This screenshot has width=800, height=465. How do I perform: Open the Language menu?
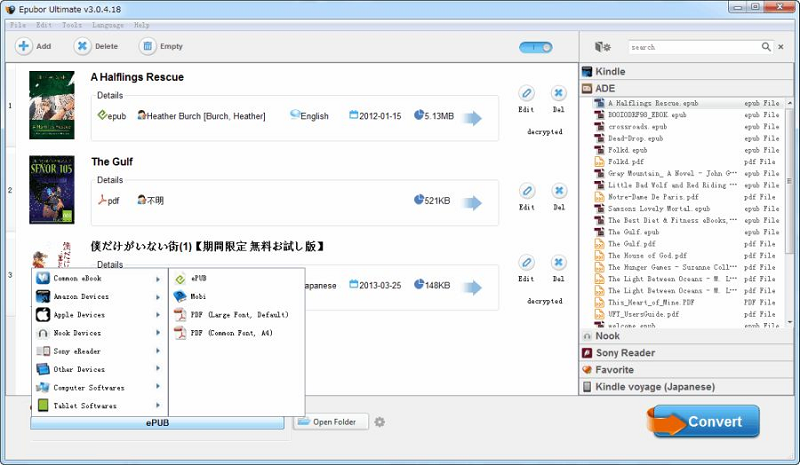click(108, 25)
